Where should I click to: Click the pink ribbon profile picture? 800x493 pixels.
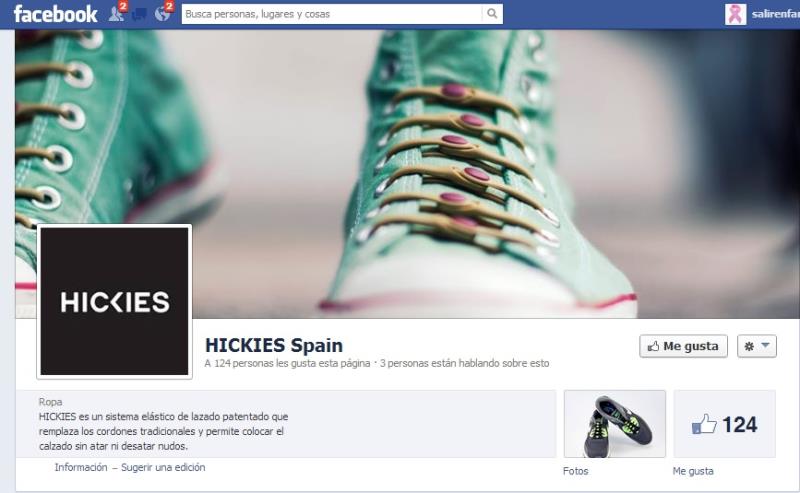(735, 14)
